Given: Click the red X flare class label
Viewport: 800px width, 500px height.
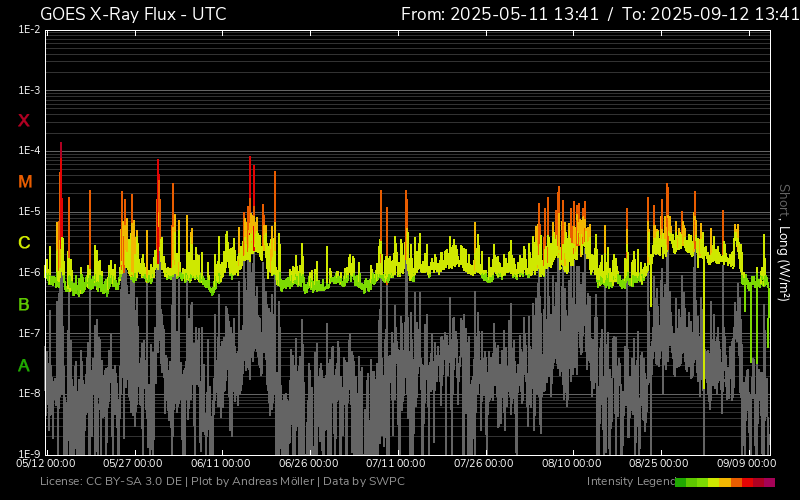Looking at the screenshot, I should (x=24, y=121).
